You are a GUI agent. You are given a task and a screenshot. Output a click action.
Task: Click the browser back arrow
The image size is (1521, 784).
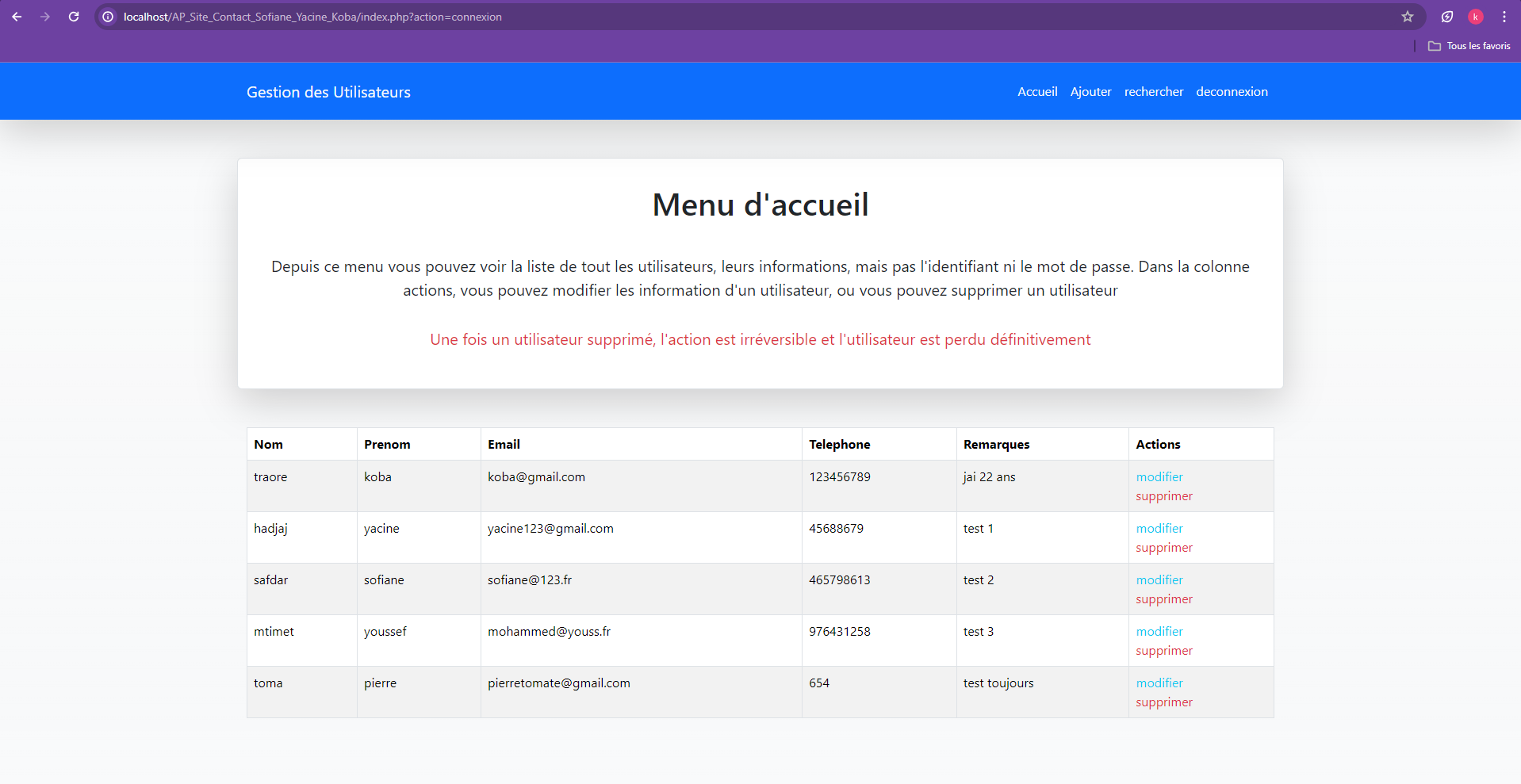point(17,17)
